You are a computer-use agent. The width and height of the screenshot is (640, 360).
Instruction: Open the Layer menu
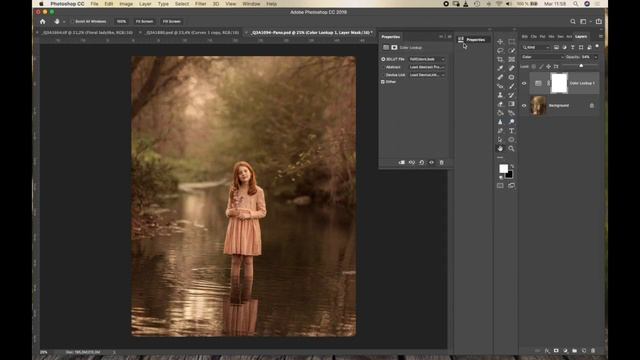pyautogui.click(x=145, y=4)
